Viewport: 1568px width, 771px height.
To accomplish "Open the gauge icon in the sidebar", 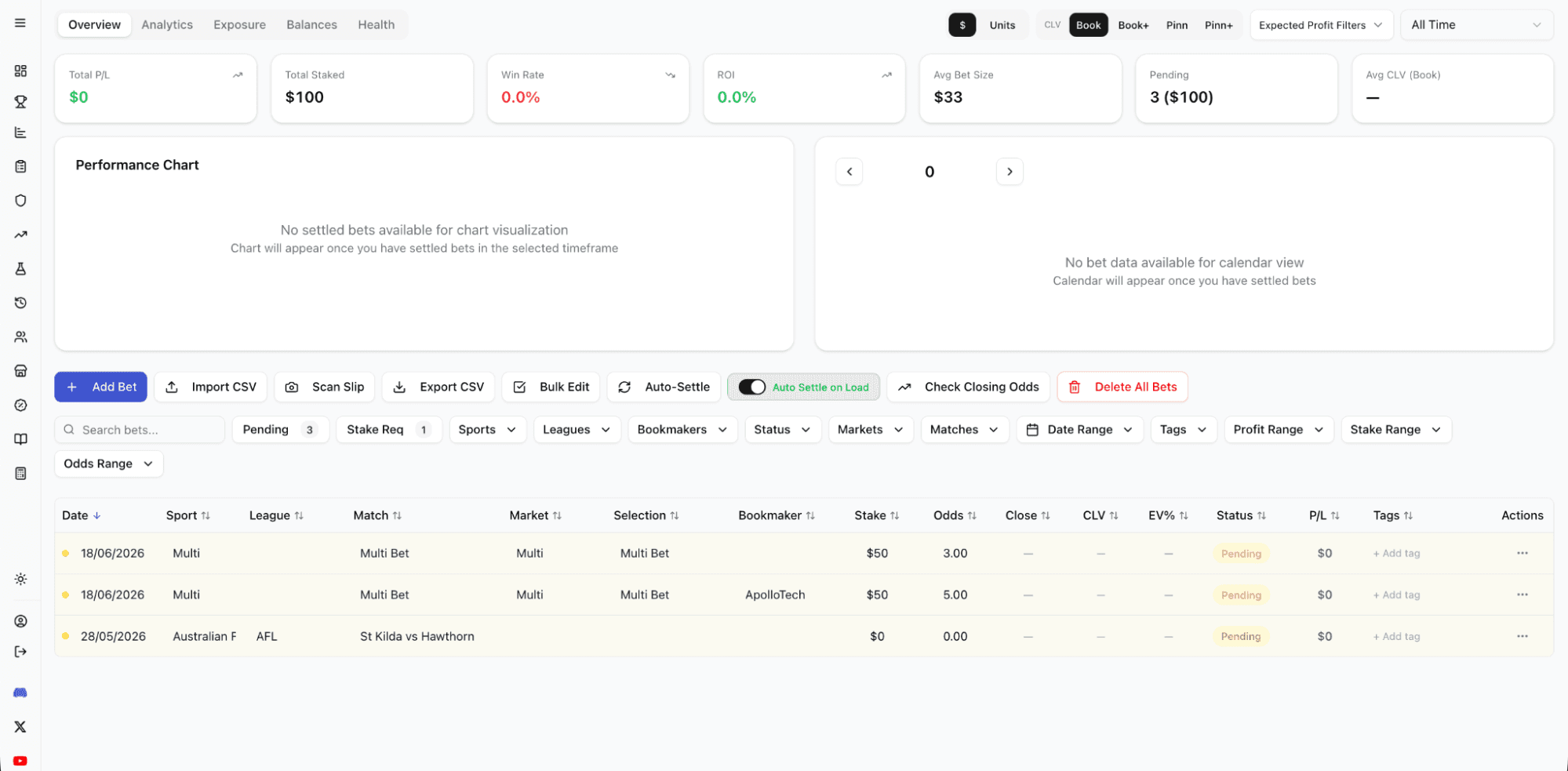I will [x=20, y=406].
